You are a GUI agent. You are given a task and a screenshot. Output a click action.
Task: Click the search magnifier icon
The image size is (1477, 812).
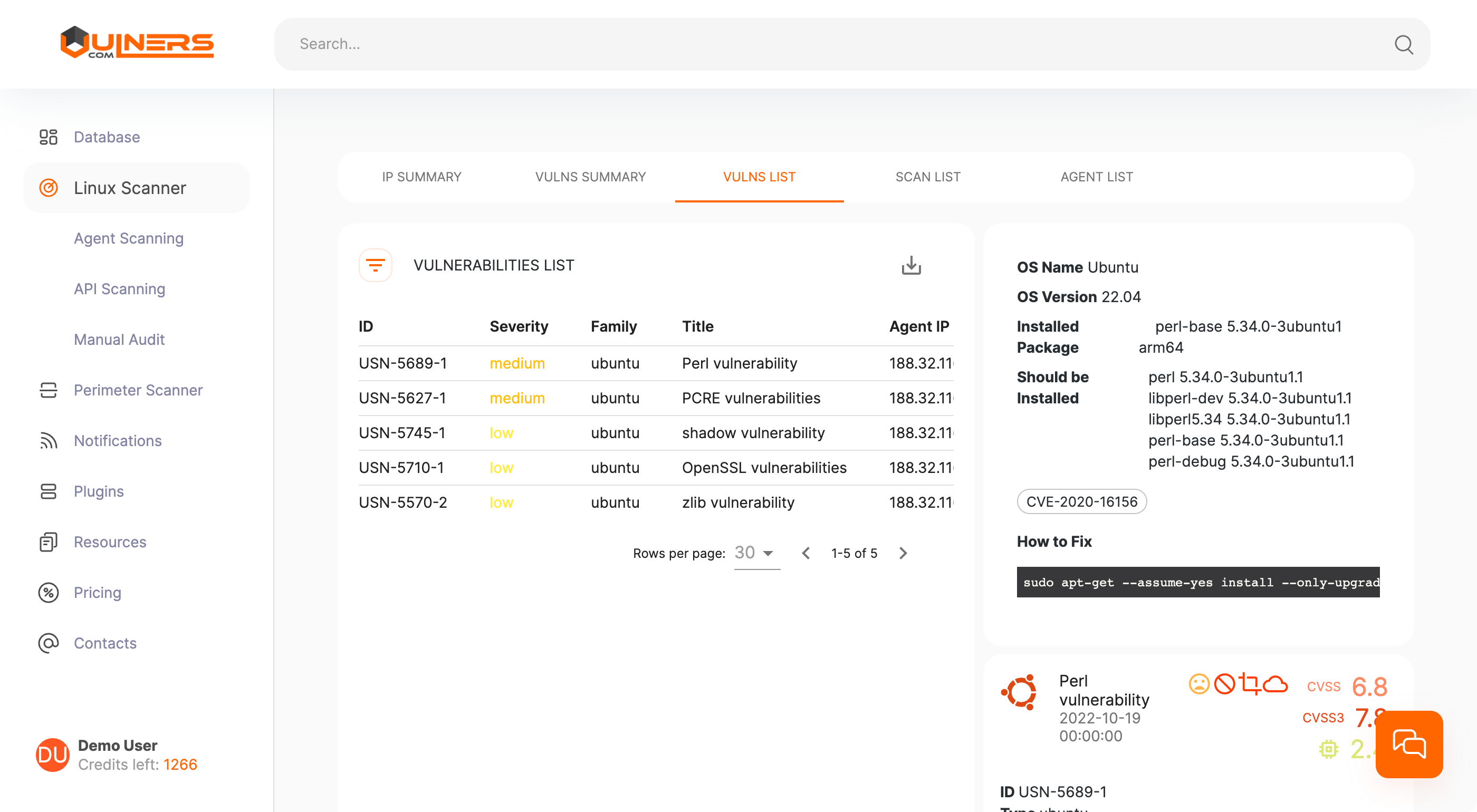pos(1403,44)
